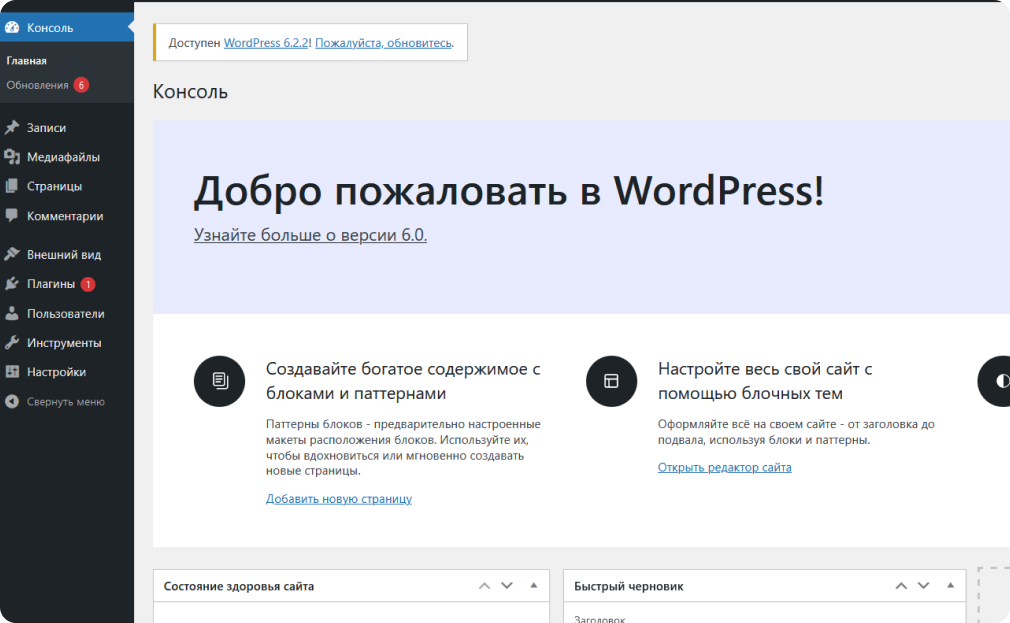Move Быстрый черновик panel up
Screen dimensions: 1010x623
pyautogui.click(x=901, y=585)
